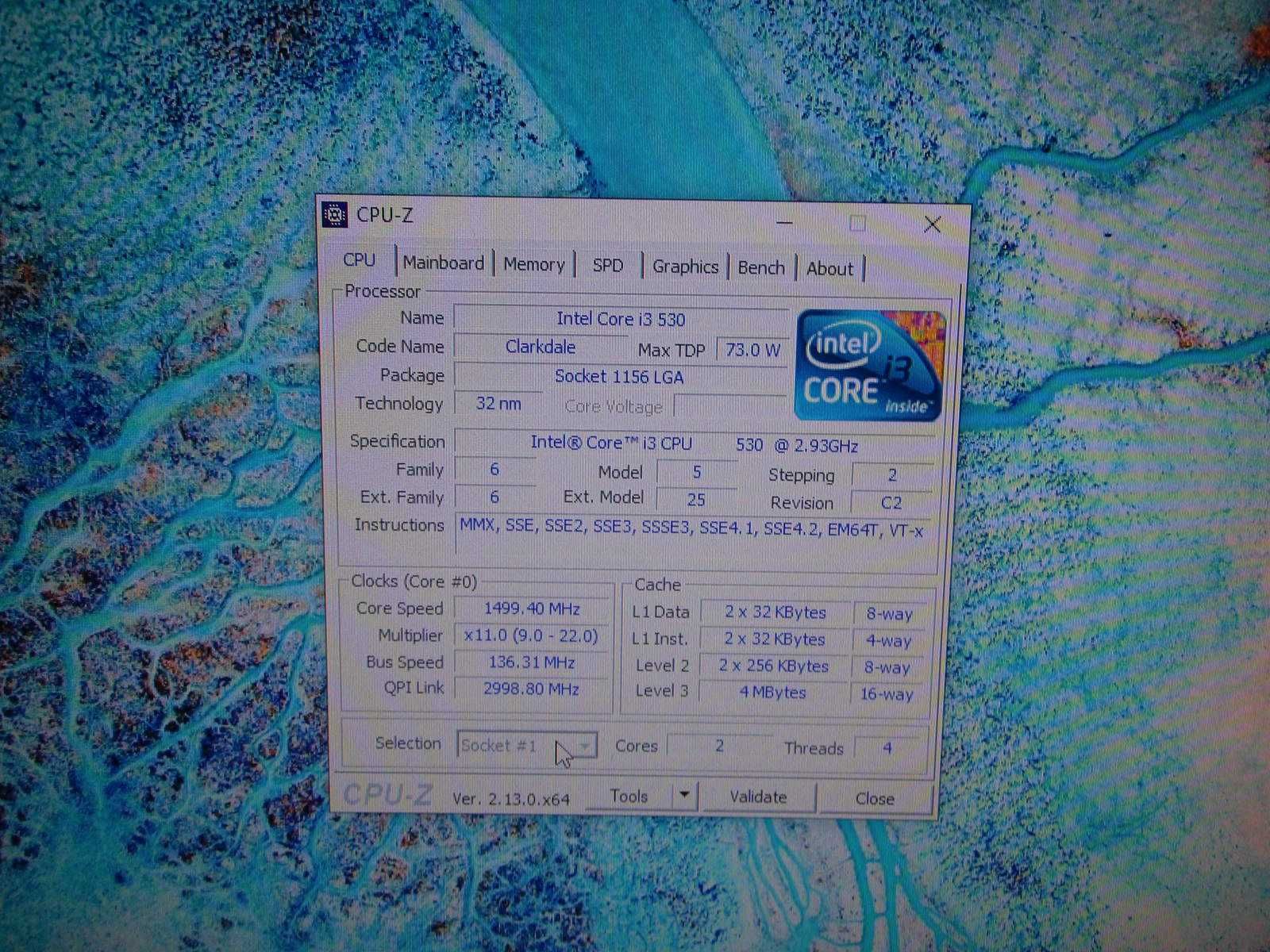Click the Level 3 '16-way' value
Screen dimensions: 1270x952
pyautogui.click(x=887, y=694)
